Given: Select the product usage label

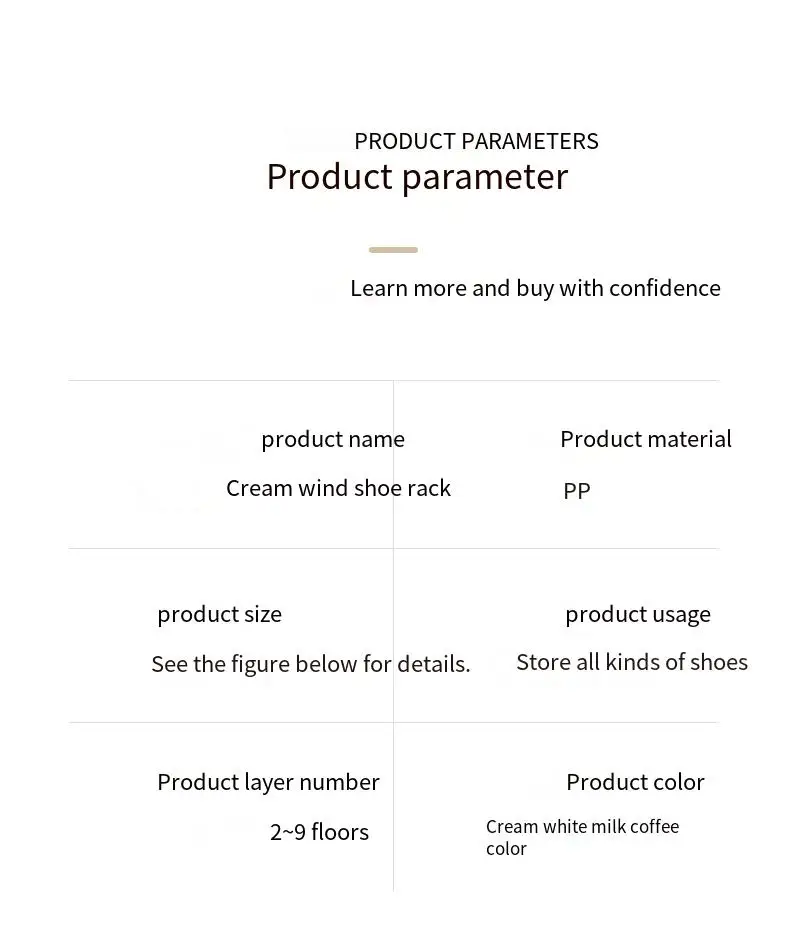Looking at the screenshot, I should (x=638, y=614).
